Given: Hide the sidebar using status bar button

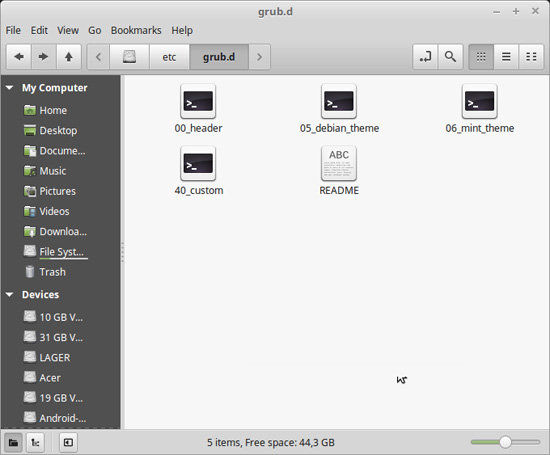Looking at the screenshot, I should [x=68, y=443].
